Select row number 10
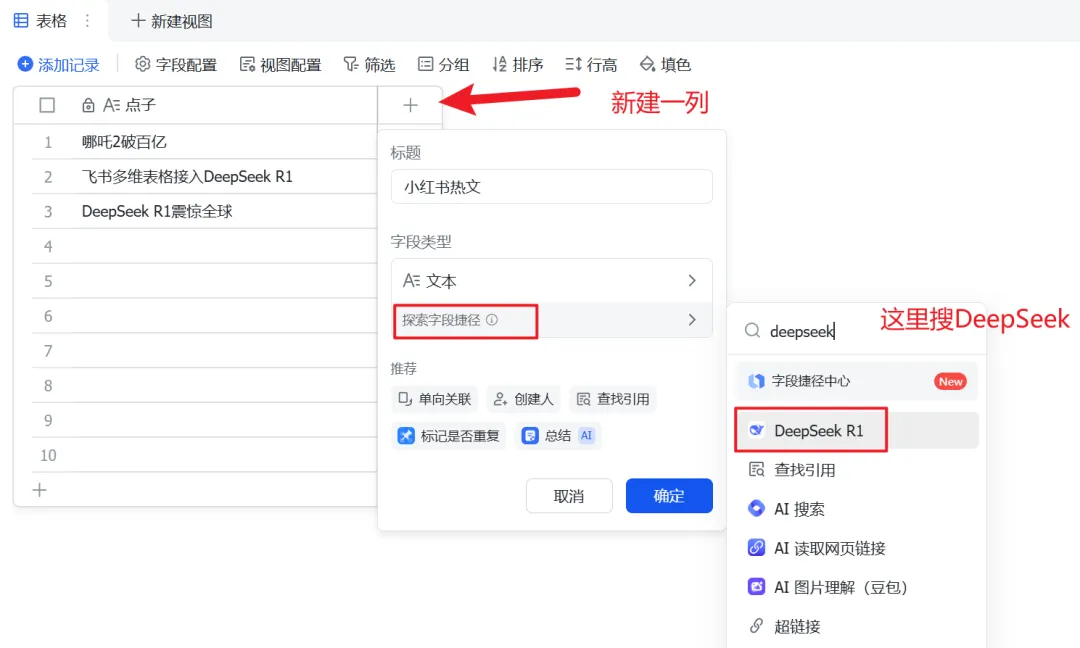 tap(48, 455)
